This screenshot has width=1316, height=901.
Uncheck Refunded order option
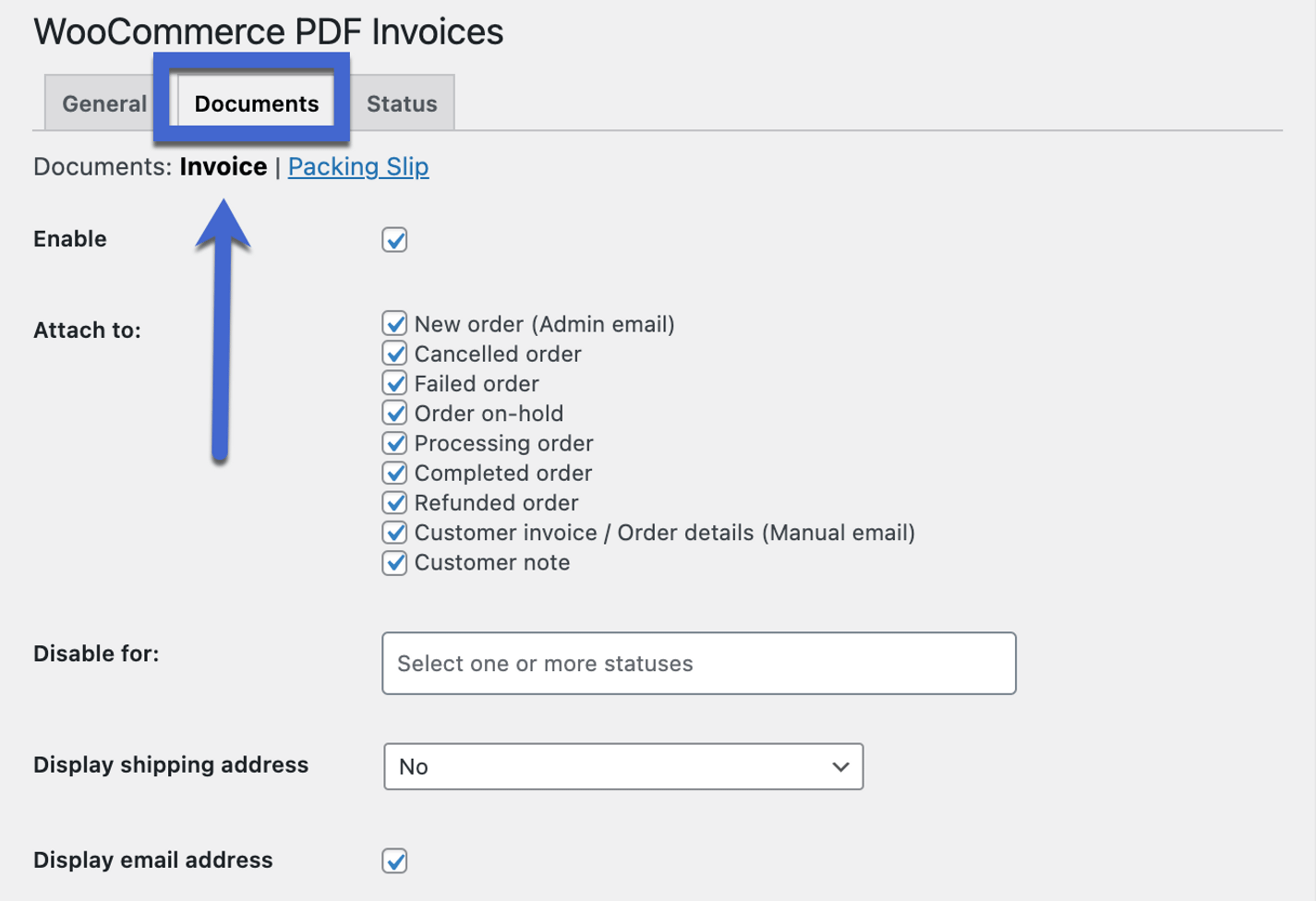coord(394,502)
